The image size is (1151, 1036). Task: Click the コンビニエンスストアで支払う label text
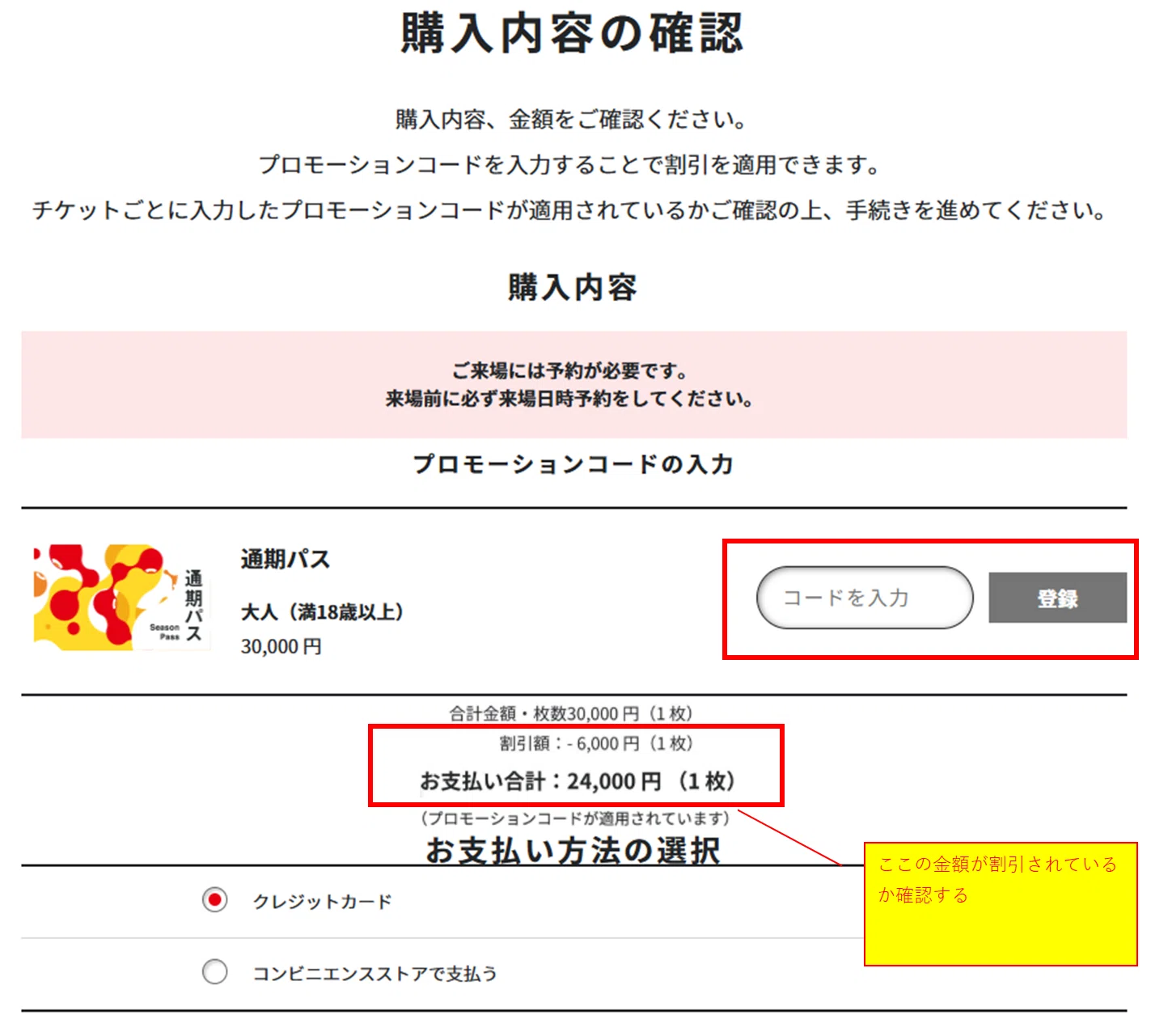point(375,973)
